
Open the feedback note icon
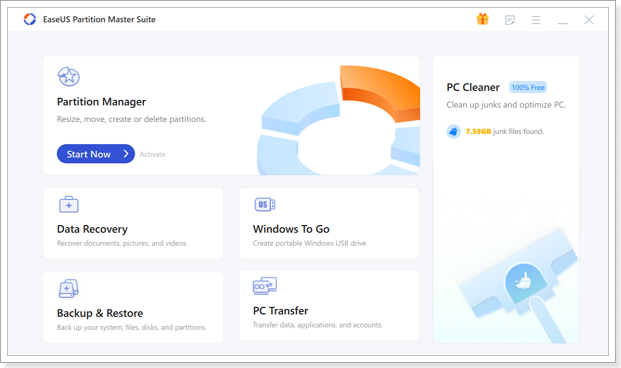[x=510, y=20]
